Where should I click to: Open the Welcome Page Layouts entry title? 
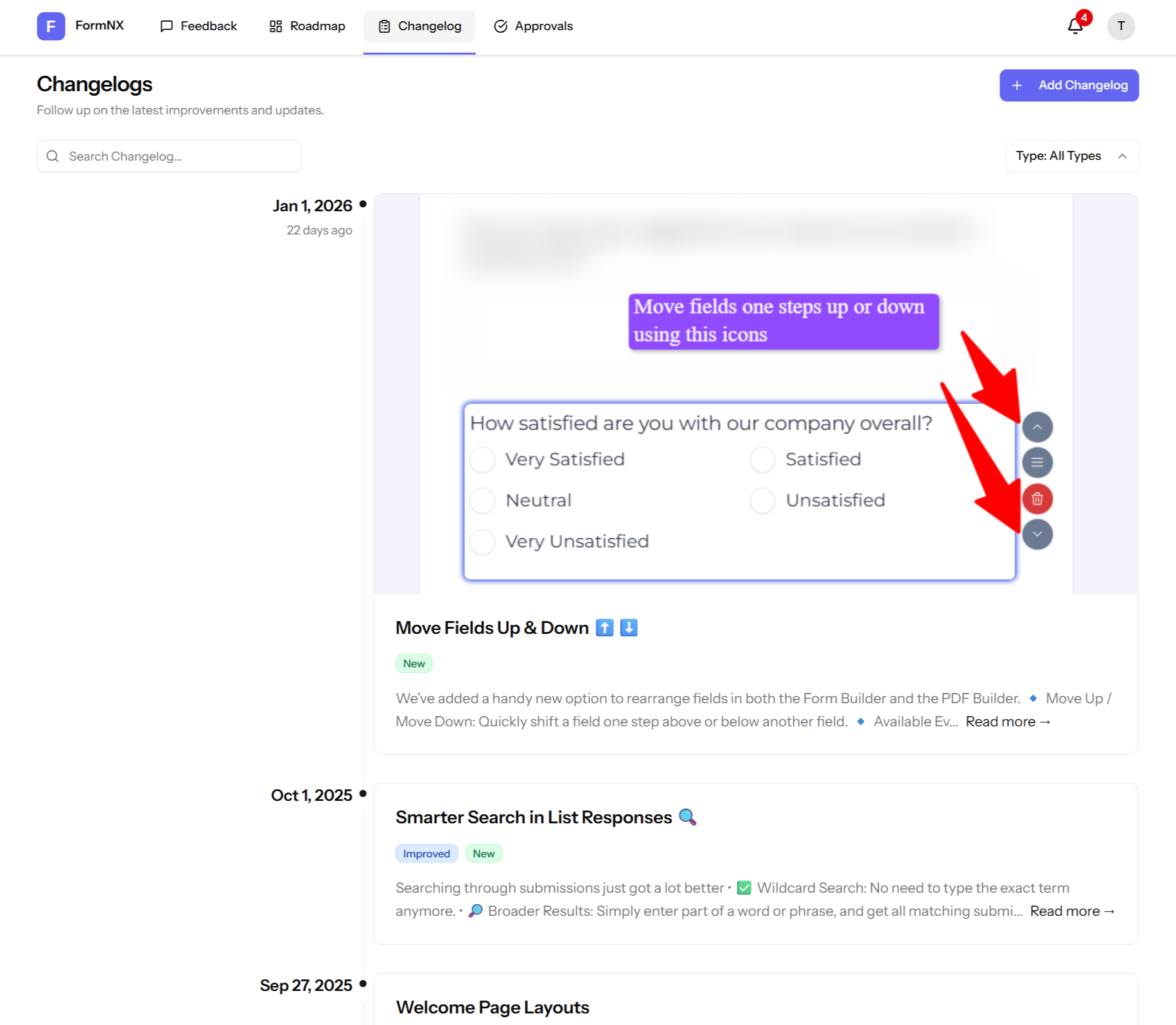492,1007
